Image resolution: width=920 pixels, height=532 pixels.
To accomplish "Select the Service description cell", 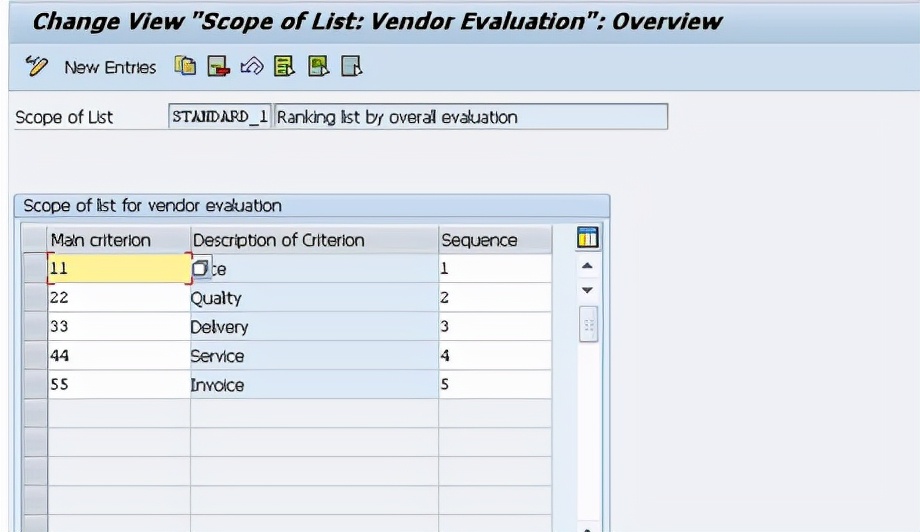I will click(314, 355).
